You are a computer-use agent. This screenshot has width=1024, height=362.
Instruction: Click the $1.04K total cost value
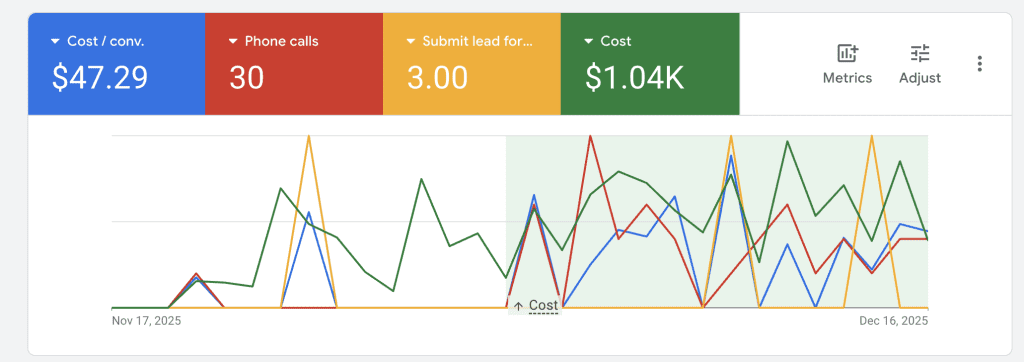634,77
